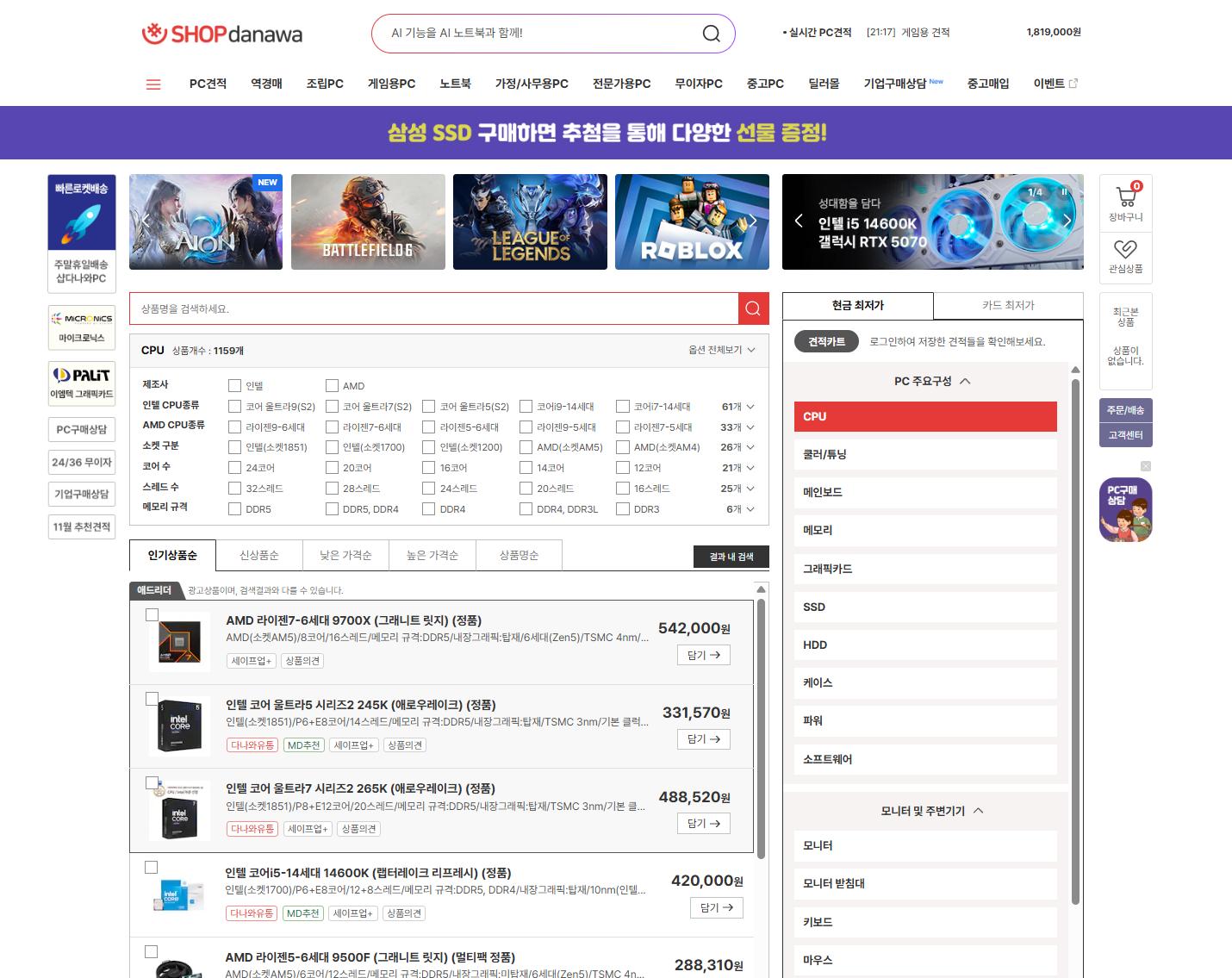Open the hamburger menu icon

click(153, 84)
